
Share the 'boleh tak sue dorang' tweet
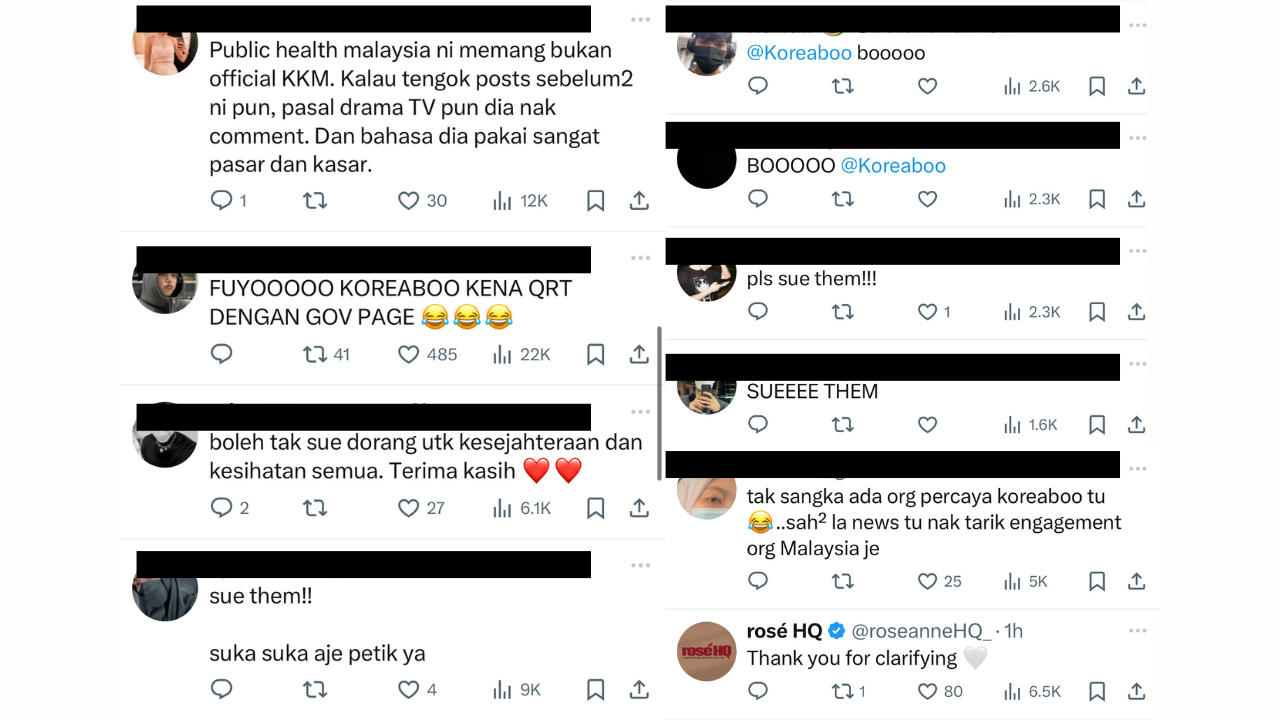pyautogui.click(x=639, y=508)
